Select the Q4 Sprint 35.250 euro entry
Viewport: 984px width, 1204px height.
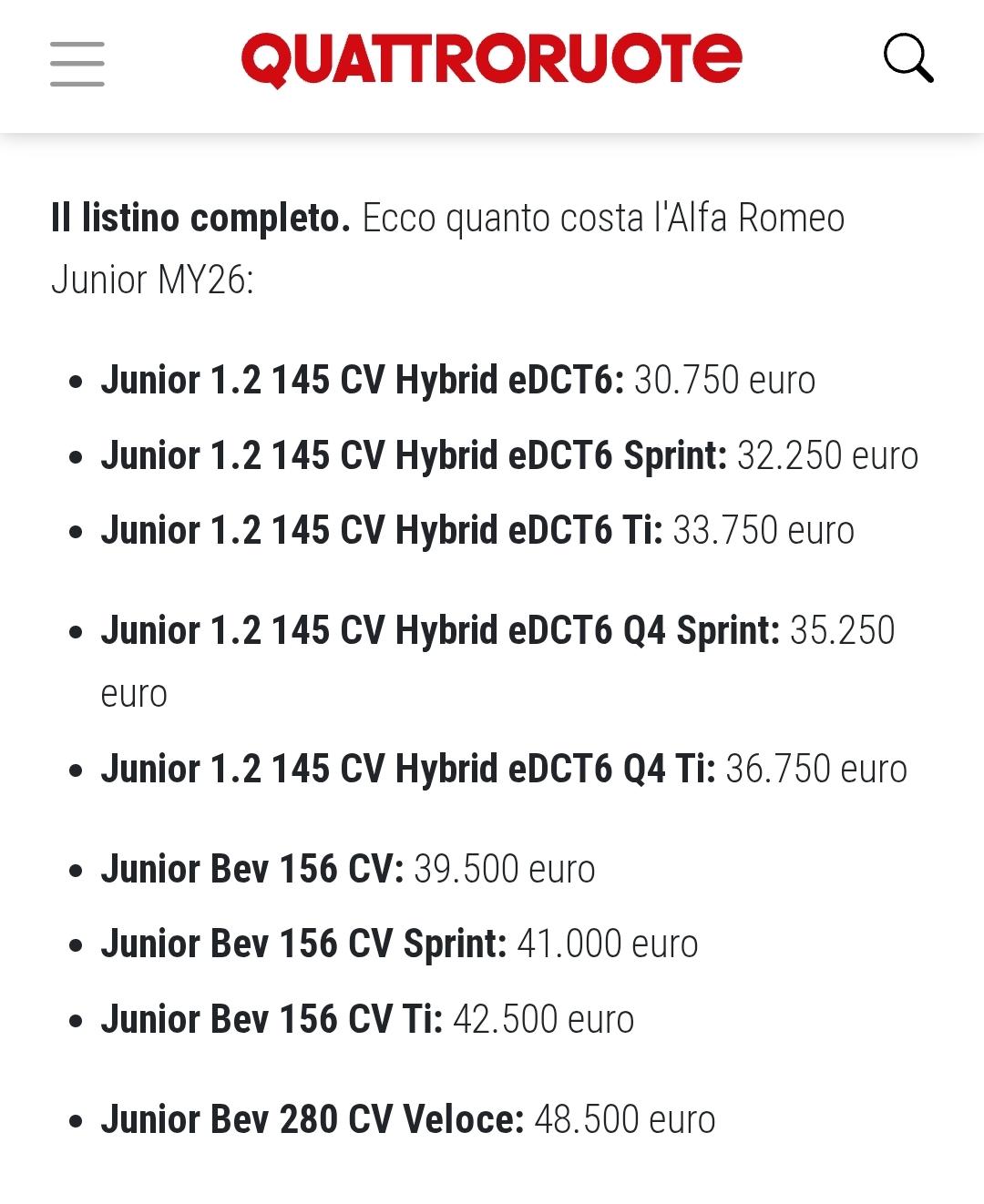(x=497, y=661)
